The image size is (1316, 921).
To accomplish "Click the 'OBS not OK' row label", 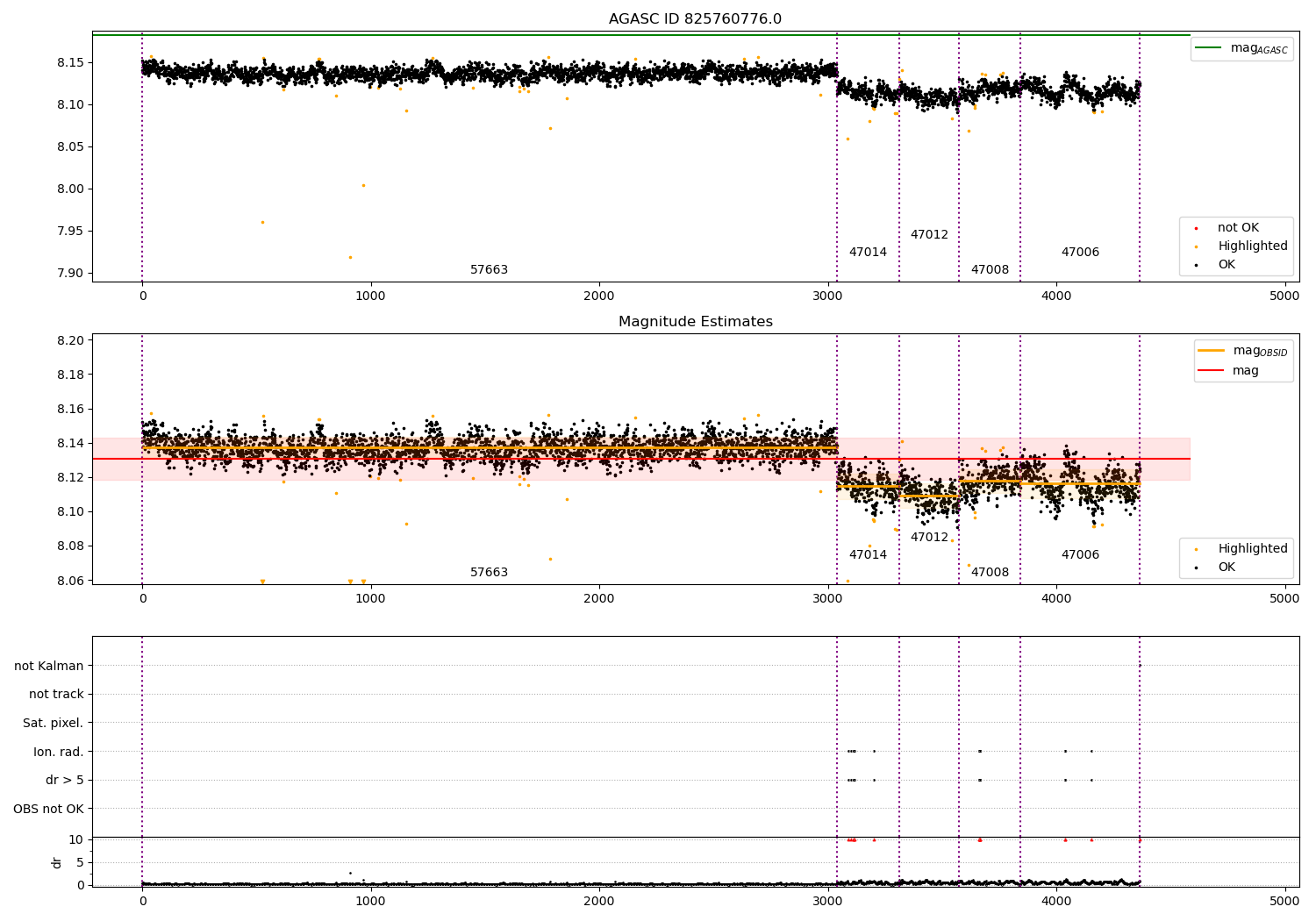I will pos(48,809).
